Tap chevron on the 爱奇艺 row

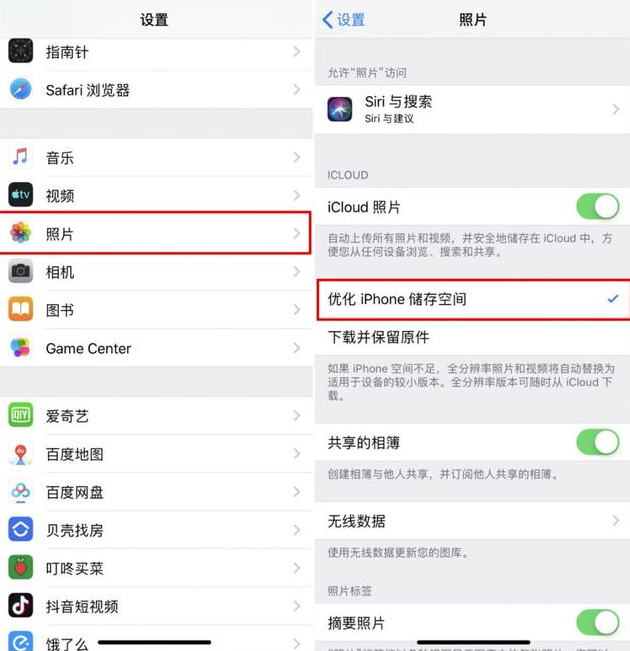point(297,416)
